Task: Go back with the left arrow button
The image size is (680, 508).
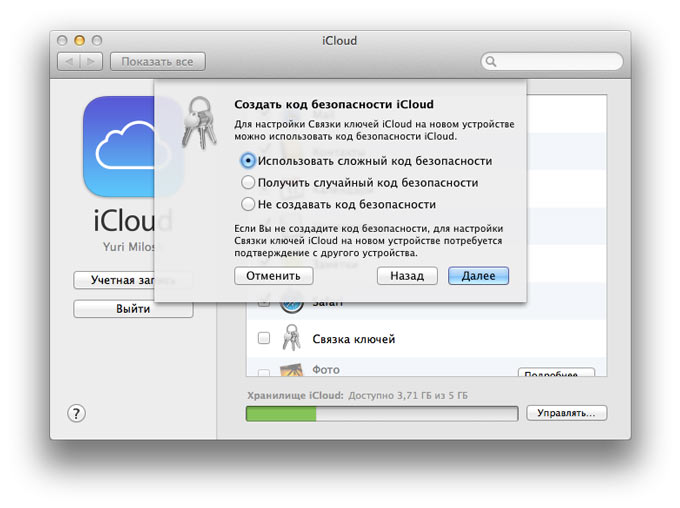Action: click(x=71, y=62)
